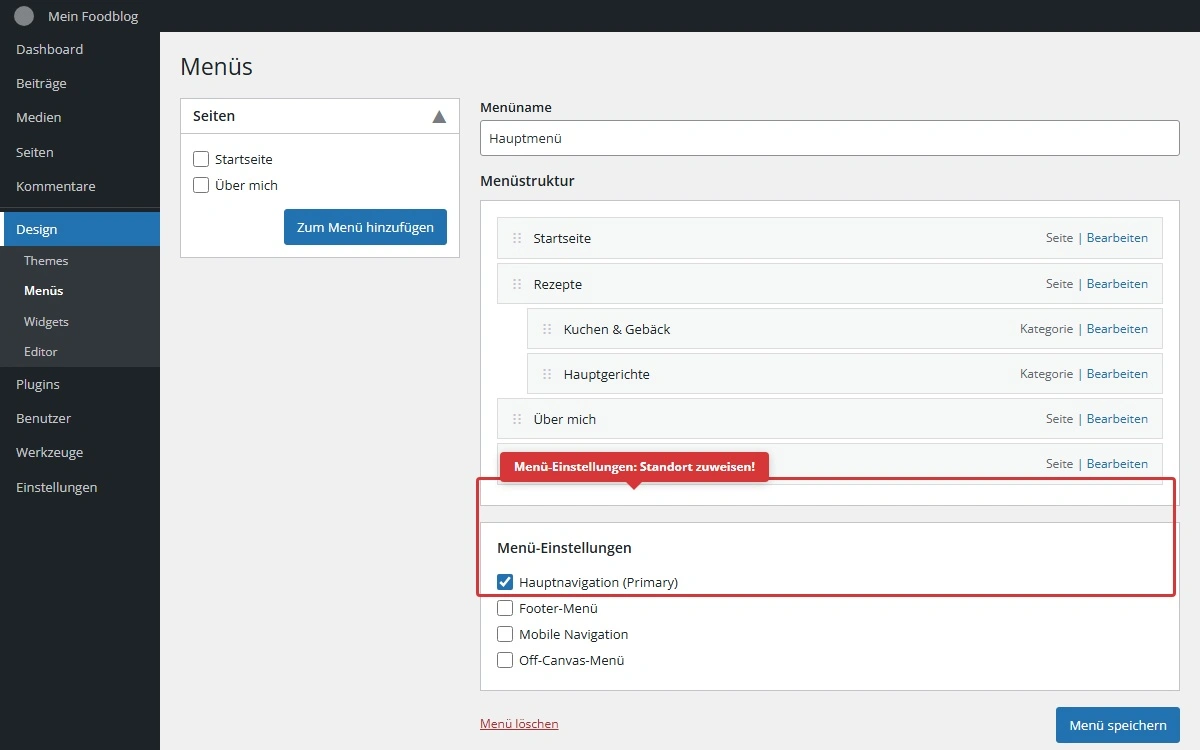This screenshot has height=750, width=1200.
Task: Click into the Menüname text field
Action: click(x=829, y=139)
